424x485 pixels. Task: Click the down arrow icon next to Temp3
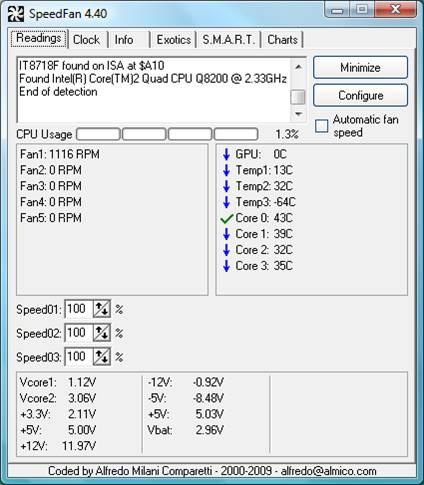[x=226, y=202]
